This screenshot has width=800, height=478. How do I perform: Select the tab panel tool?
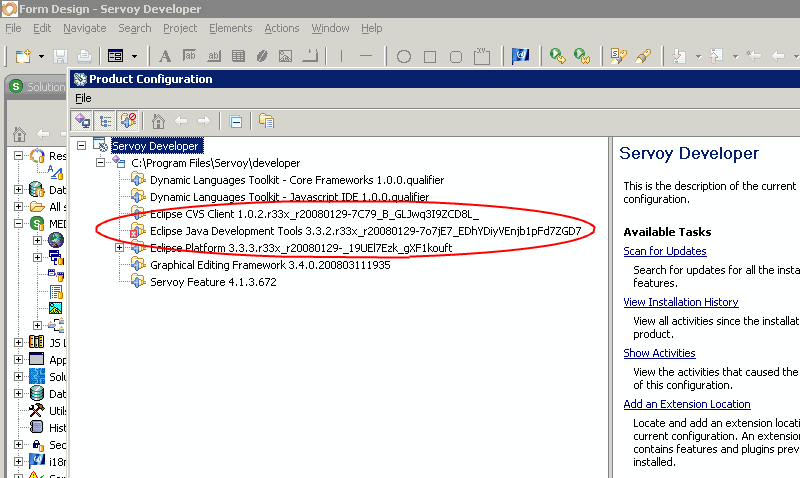[x=482, y=56]
